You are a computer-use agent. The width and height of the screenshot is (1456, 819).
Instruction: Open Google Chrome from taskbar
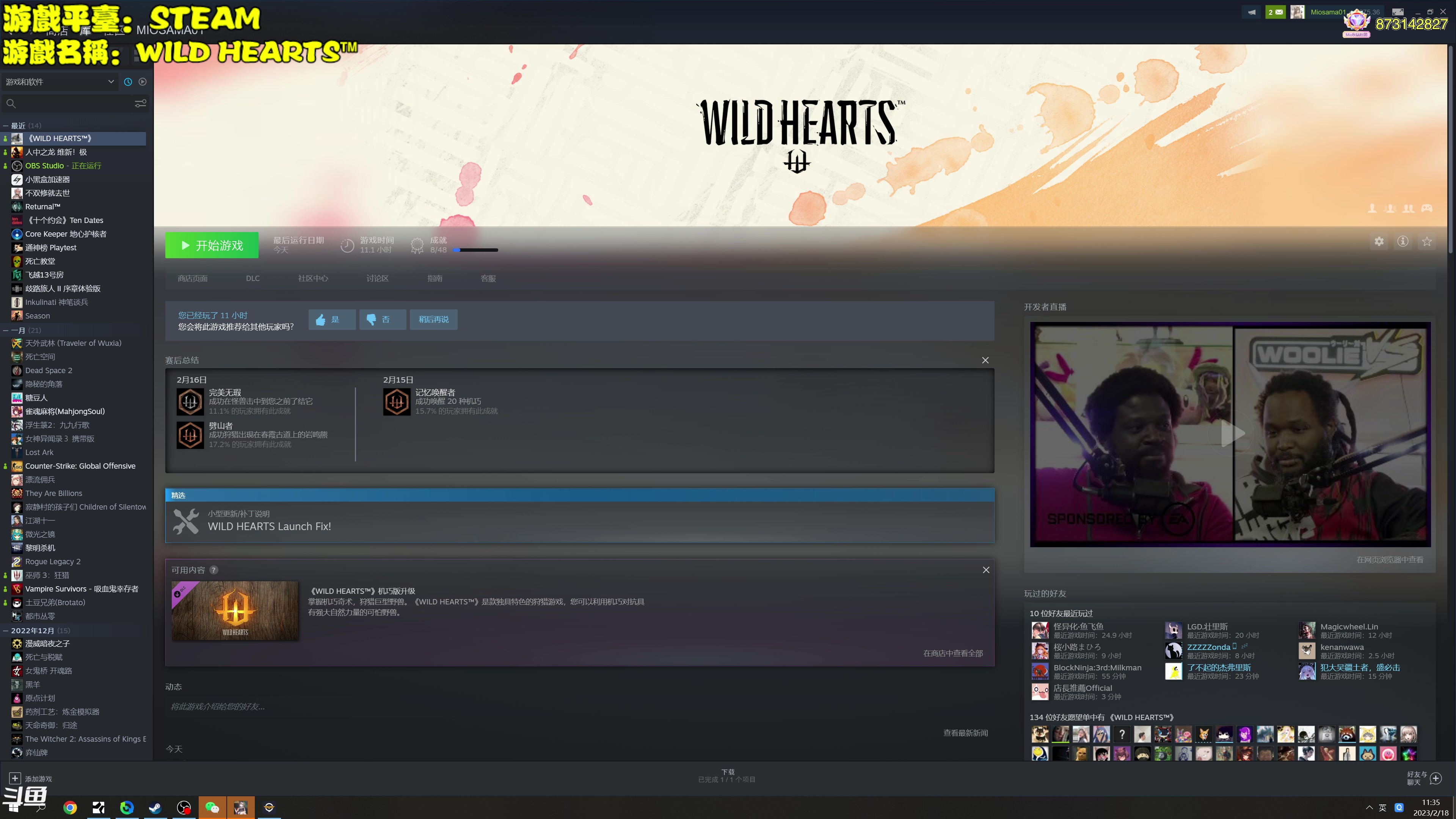[70, 808]
